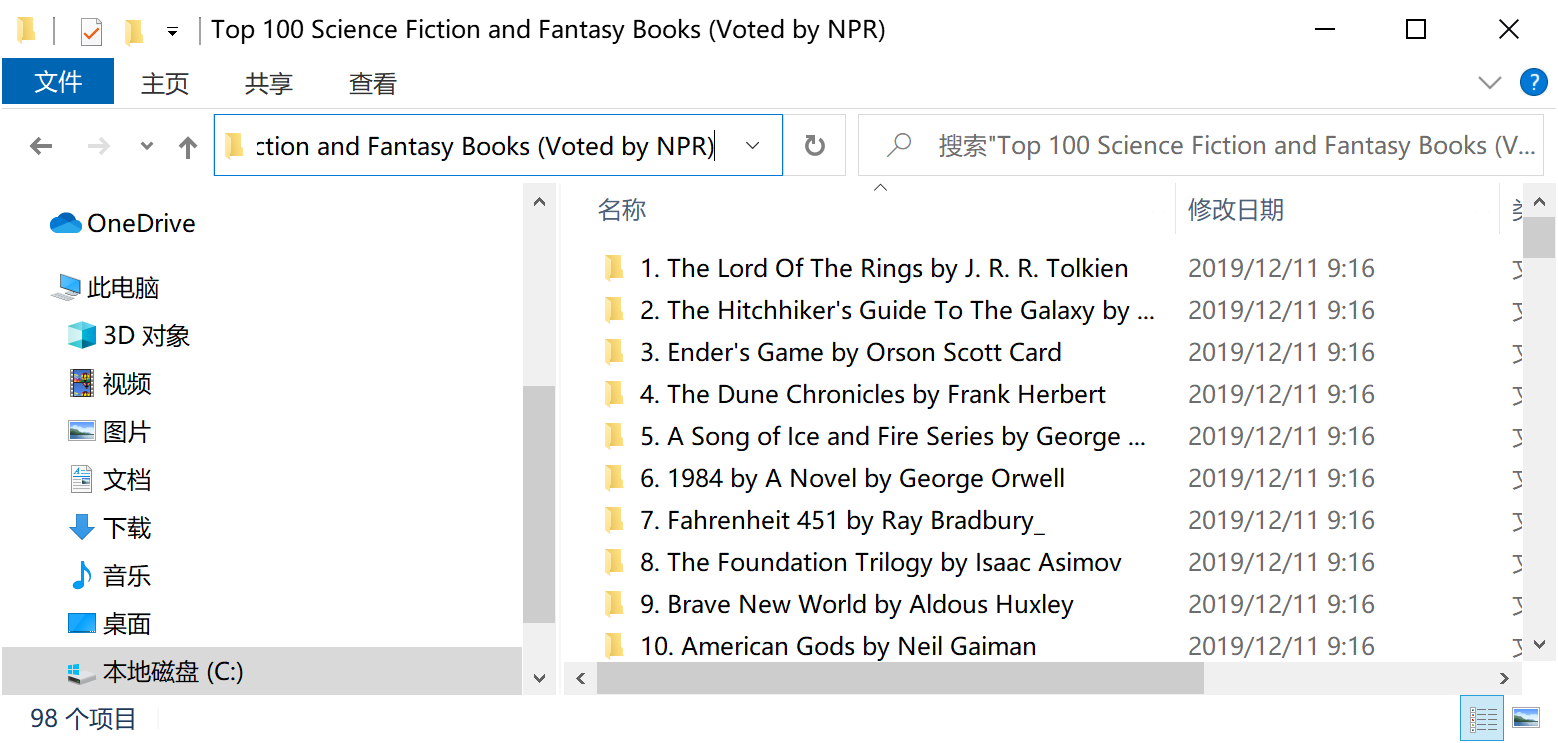Open the Quick Access Toolbar customize dropdown
Image resolution: width=1558 pixels, height=743 pixels.
pos(172,32)
